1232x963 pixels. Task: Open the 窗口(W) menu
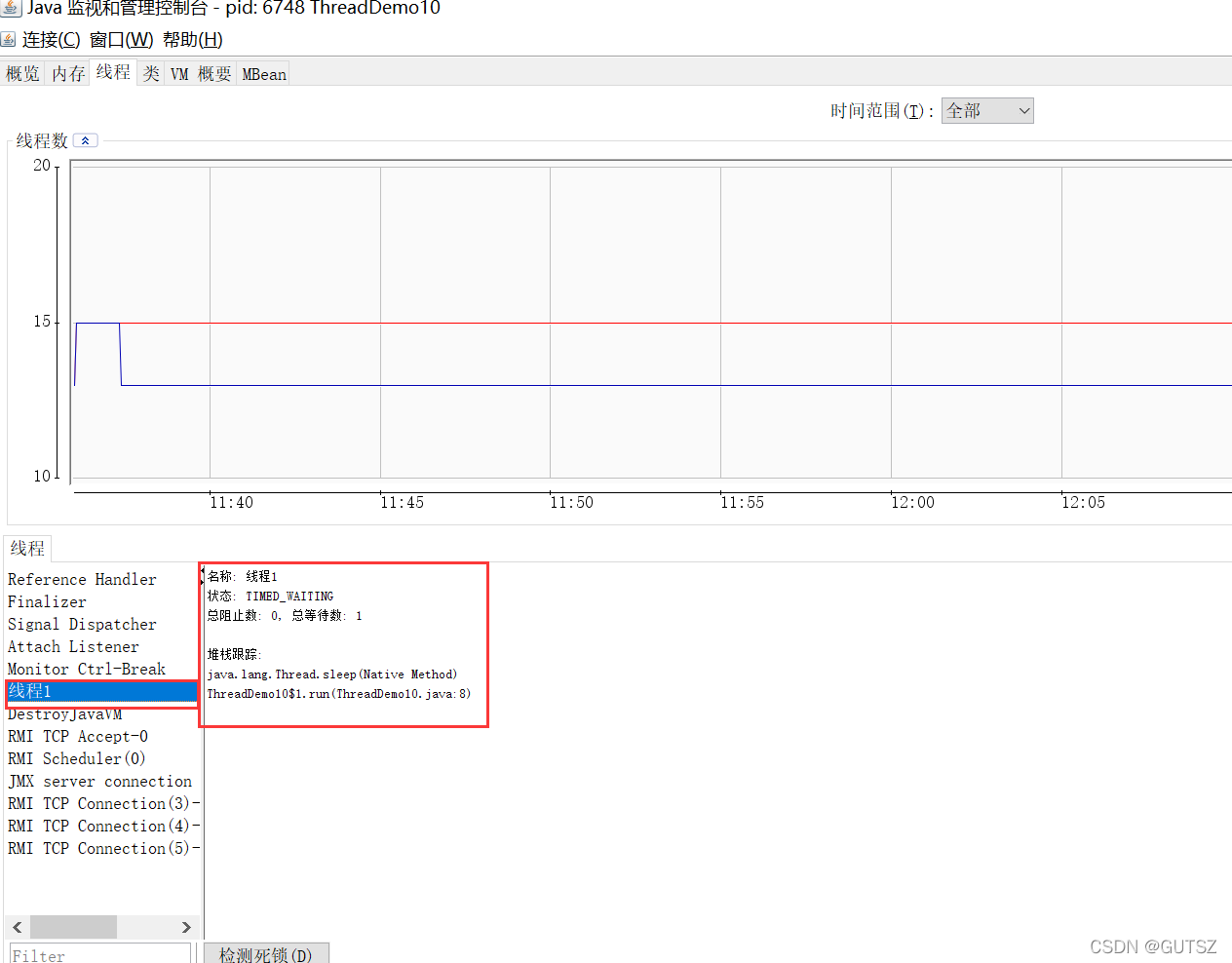121,40
